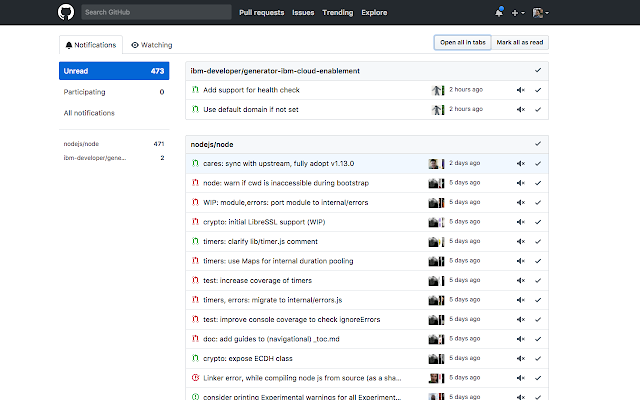This screenshot has height=400, width=640.
Task: Mark 'timers: use Maps' notification as read
Action: tap(538, 261)
